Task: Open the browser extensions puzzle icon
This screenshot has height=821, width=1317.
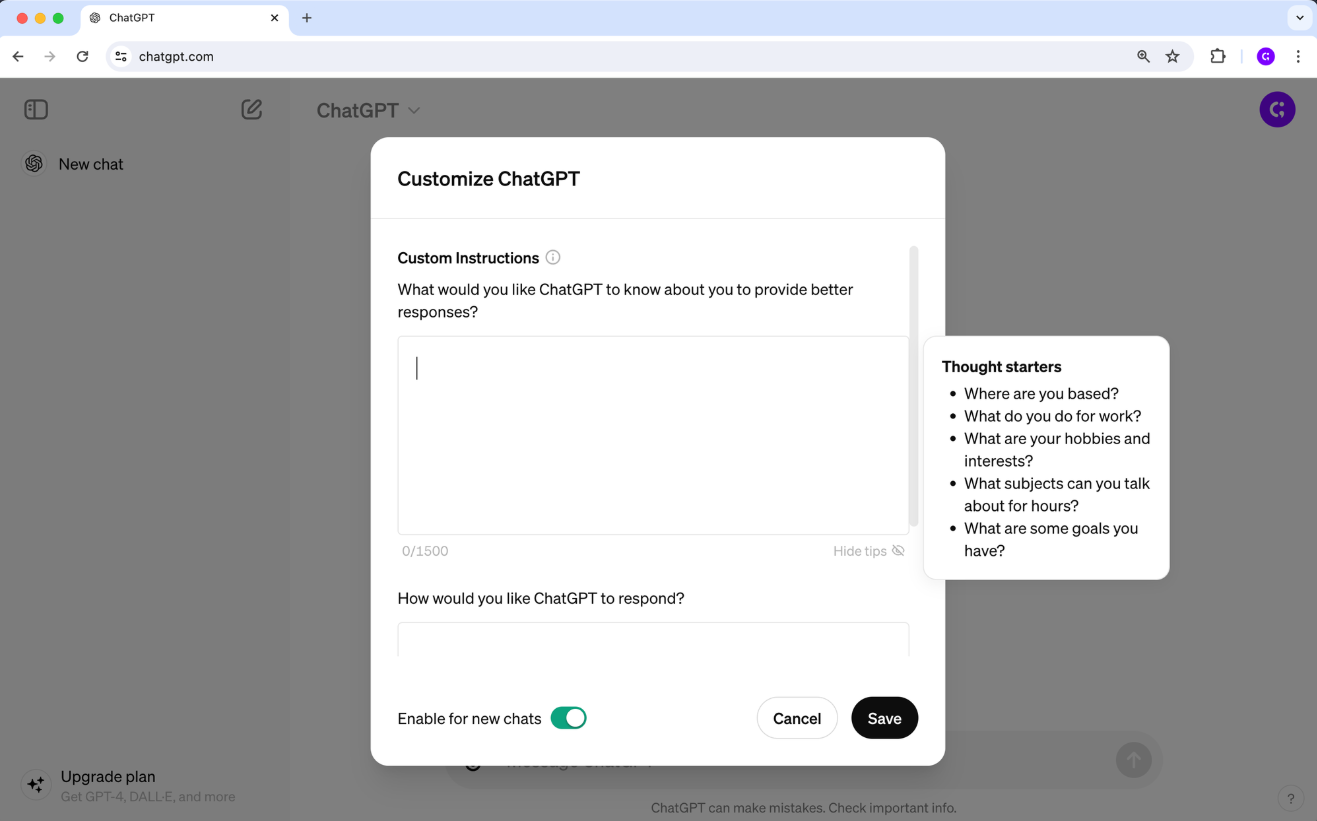Action: tap(1217, 57)
